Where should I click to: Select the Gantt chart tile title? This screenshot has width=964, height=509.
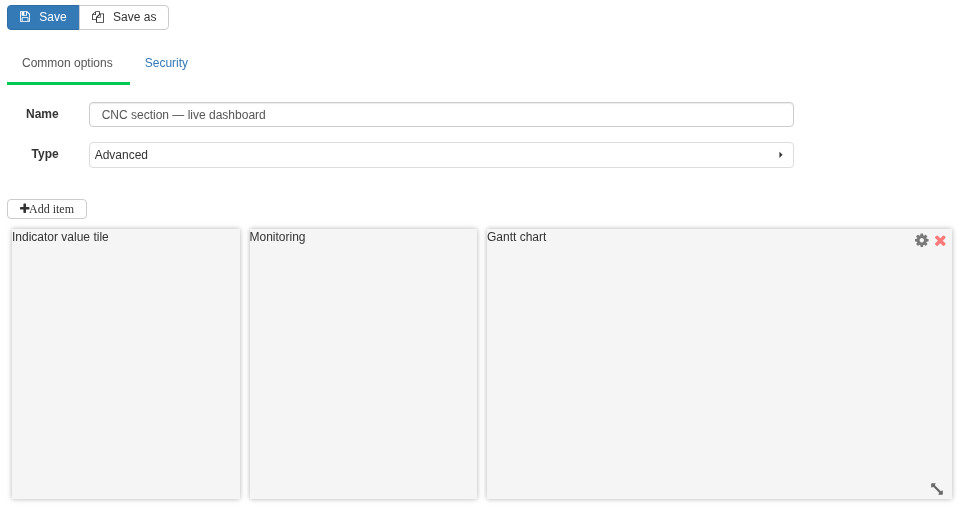[x=516, y=237]
